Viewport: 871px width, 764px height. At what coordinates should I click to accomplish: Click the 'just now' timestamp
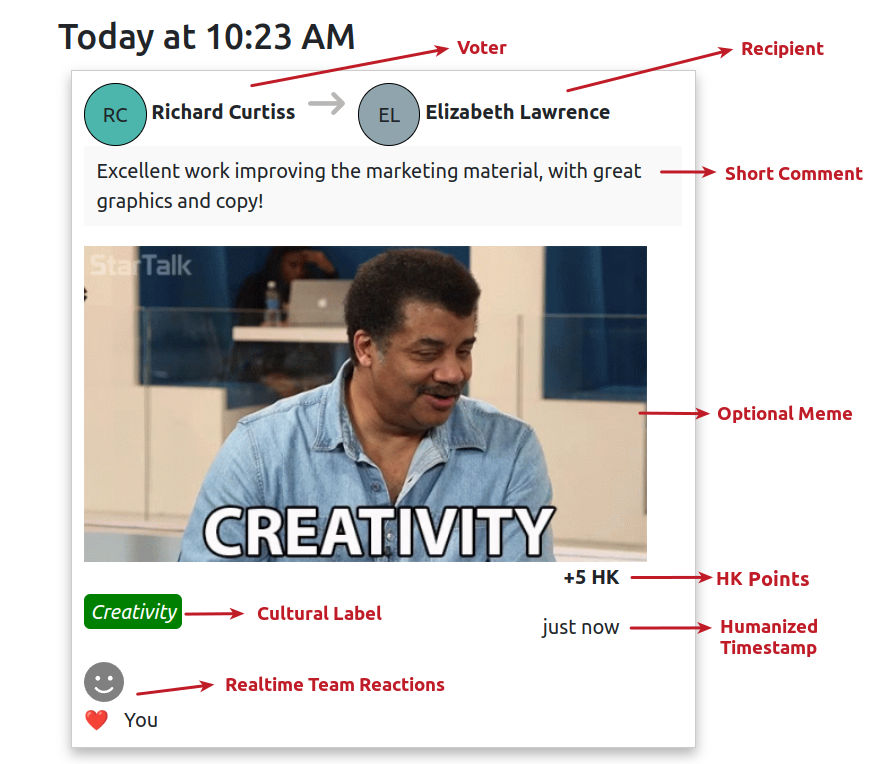click(x=580, y=627)
